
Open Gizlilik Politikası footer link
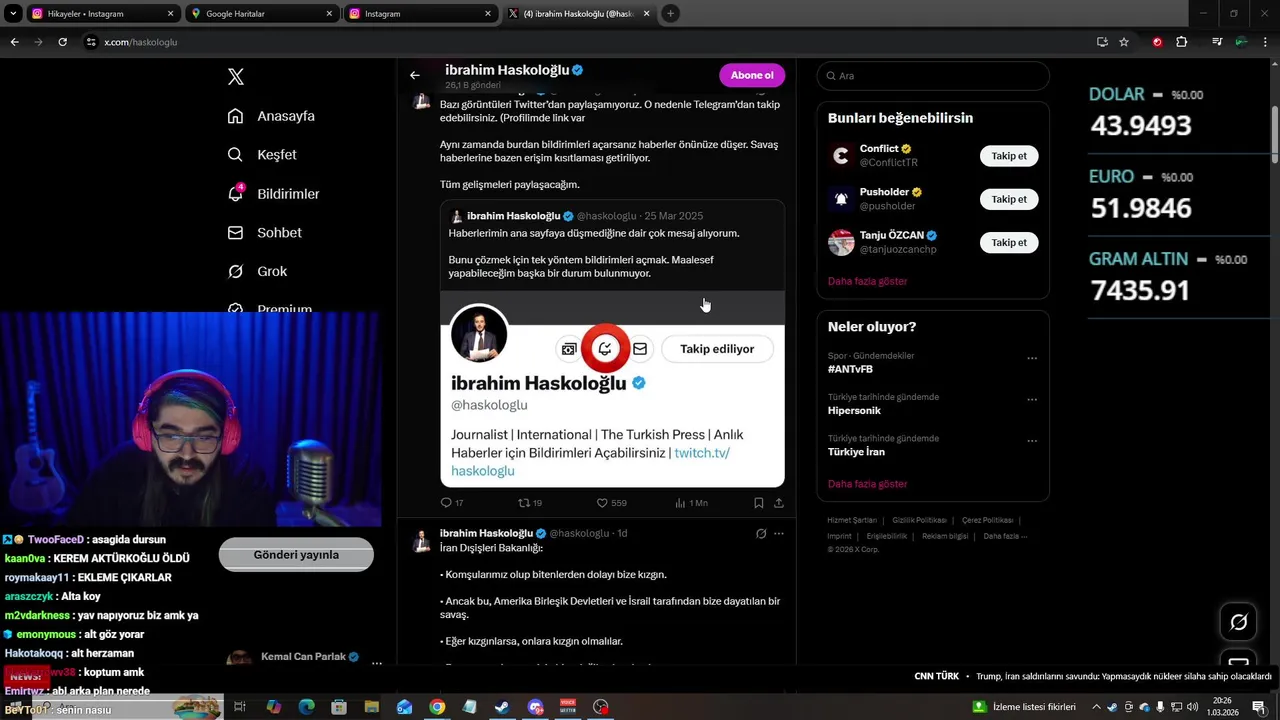(919, 520)
